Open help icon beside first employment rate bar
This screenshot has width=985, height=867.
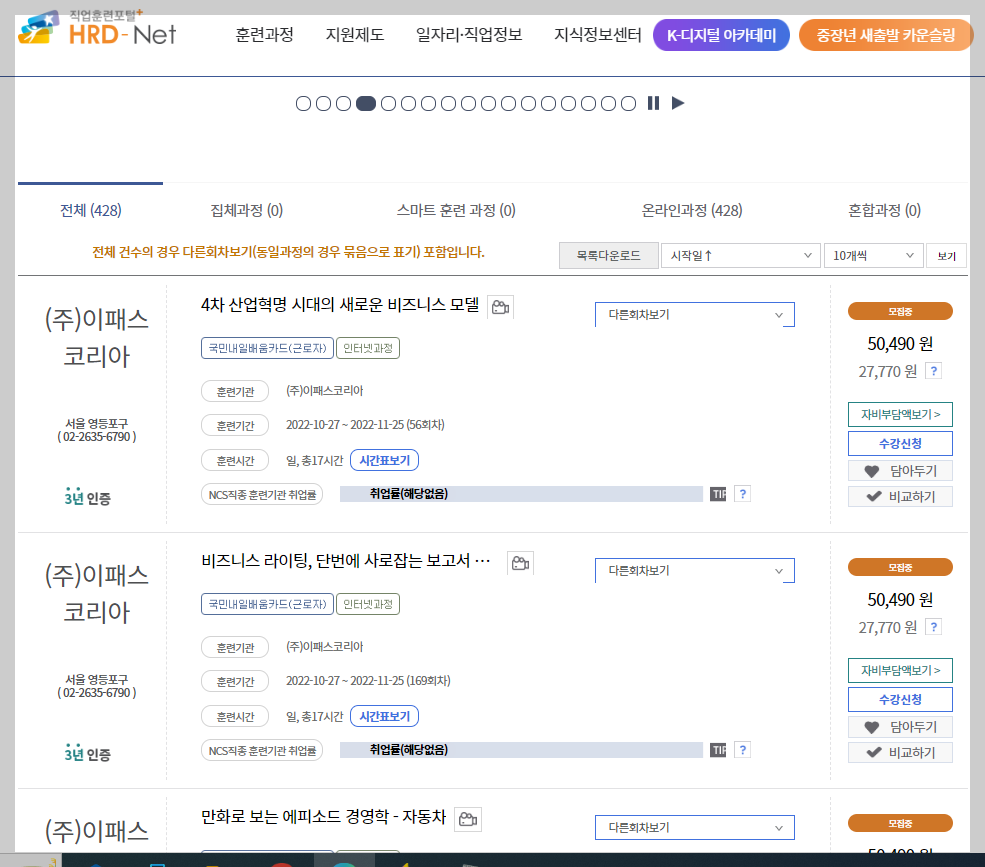pos(743,494)
